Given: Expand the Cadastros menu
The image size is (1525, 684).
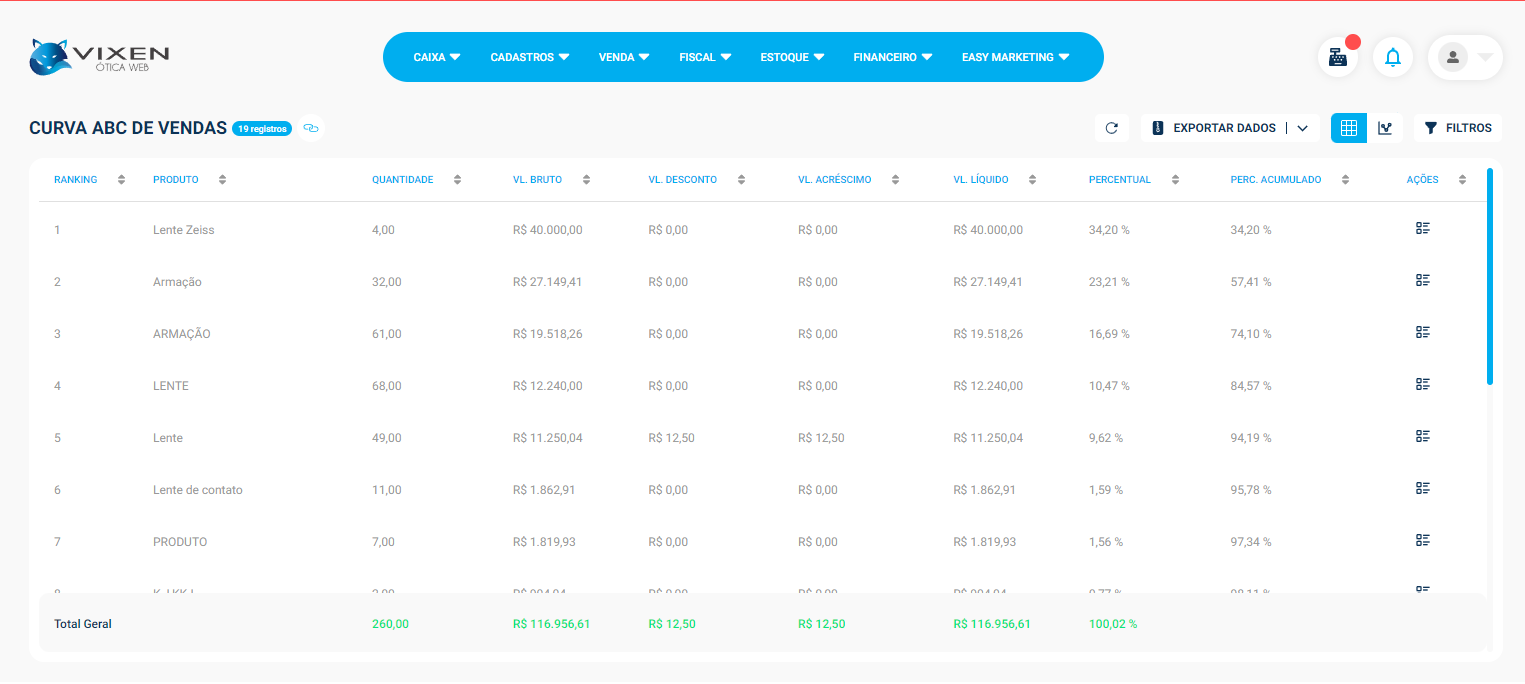Looking at the screenshot, I should tap(529, 57).
